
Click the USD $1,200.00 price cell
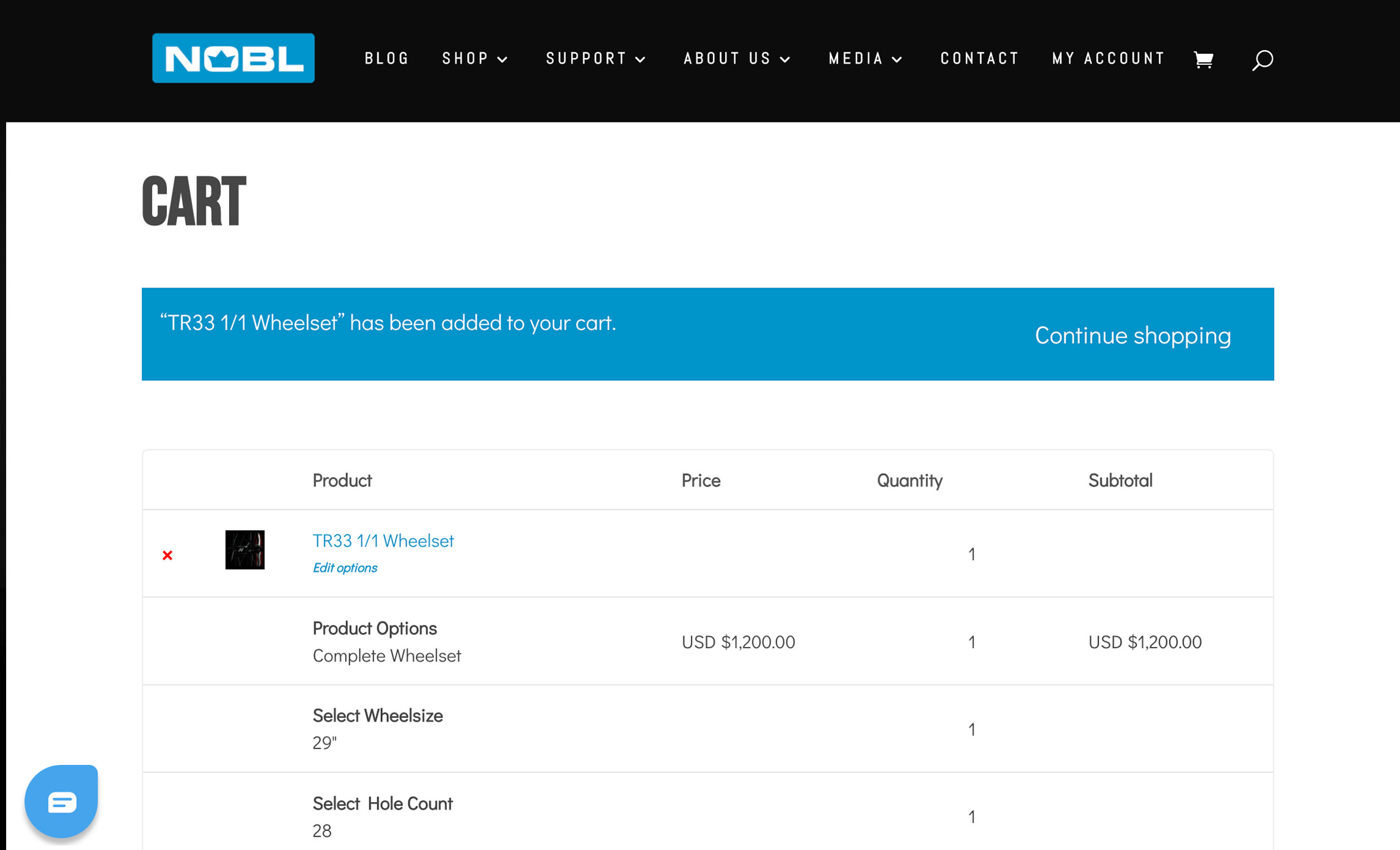coord(738,641)
